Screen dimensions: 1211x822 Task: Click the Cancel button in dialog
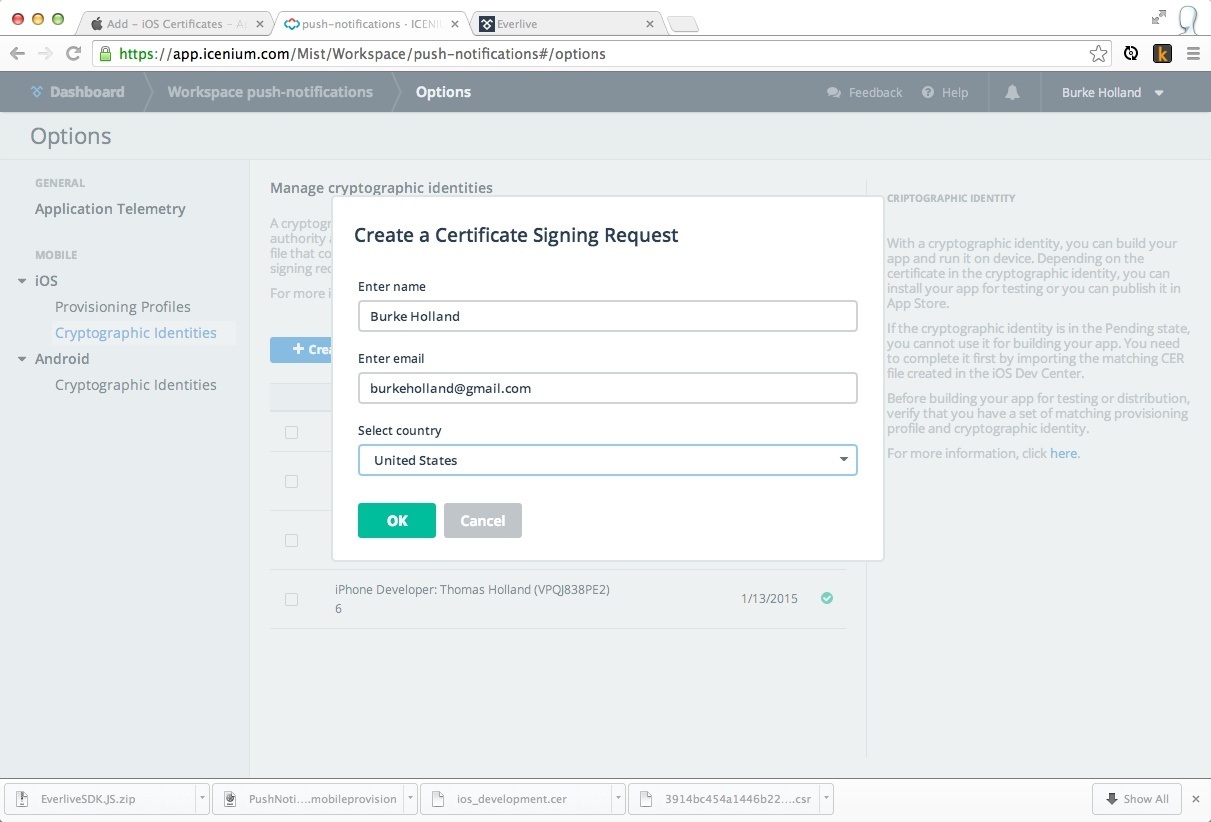482,520
